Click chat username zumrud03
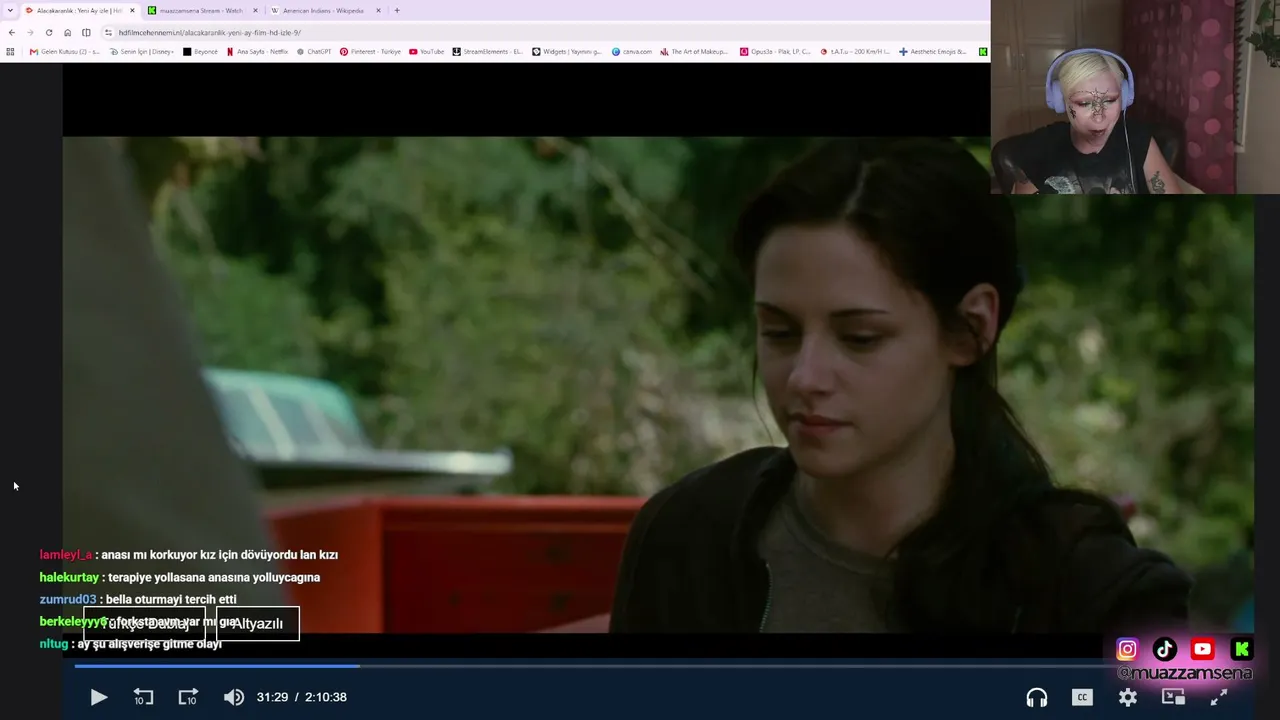The width and height of the screenshot is (1280, 720). 67,599
